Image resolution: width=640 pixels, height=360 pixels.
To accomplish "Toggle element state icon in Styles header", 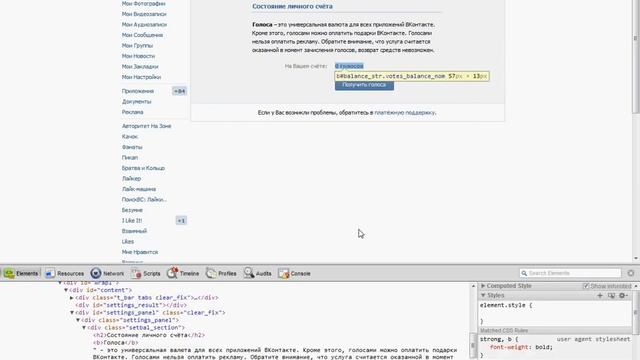I will (x=611, y=296).
